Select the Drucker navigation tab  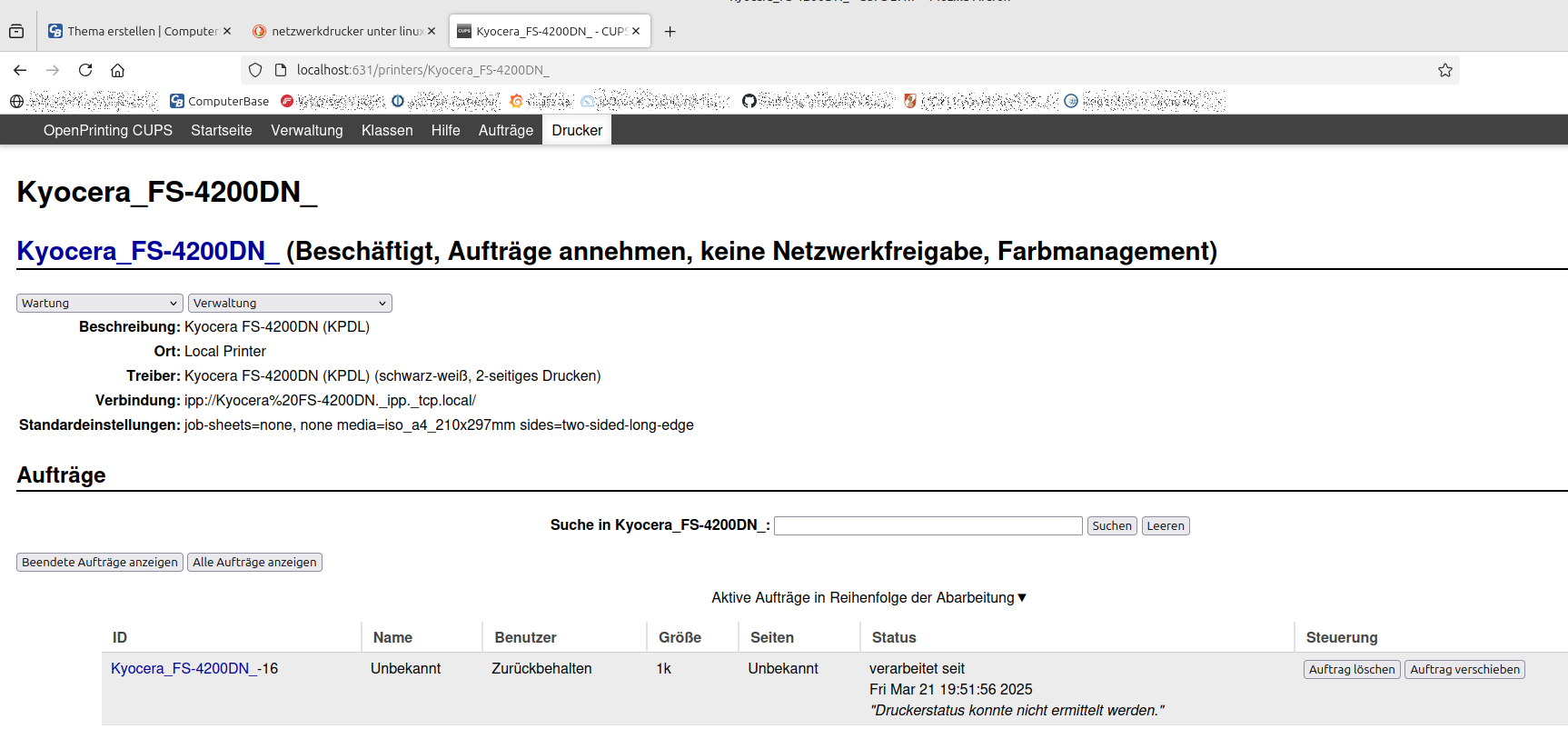(577, 130)
